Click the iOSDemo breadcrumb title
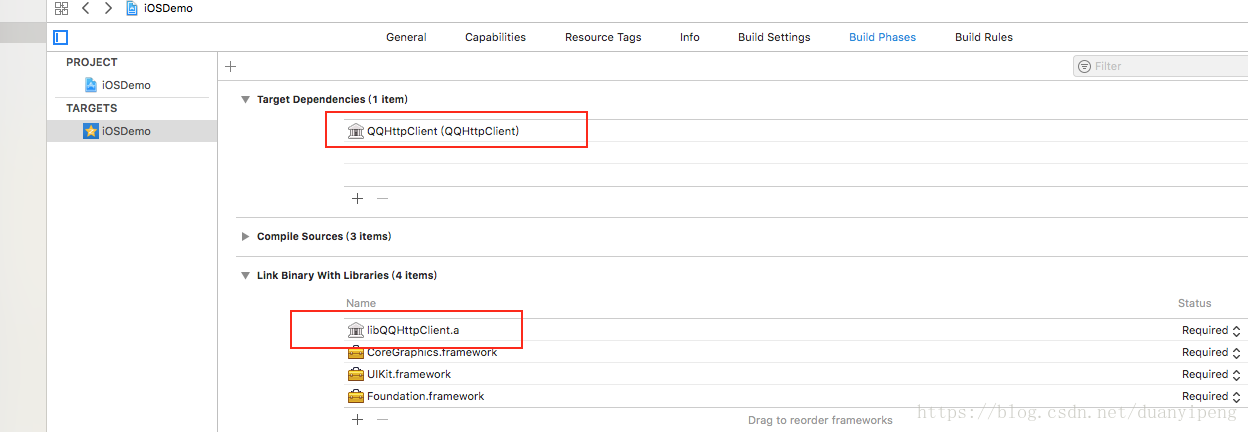Screen dimensions: 1248x432 tap(168, 8)
